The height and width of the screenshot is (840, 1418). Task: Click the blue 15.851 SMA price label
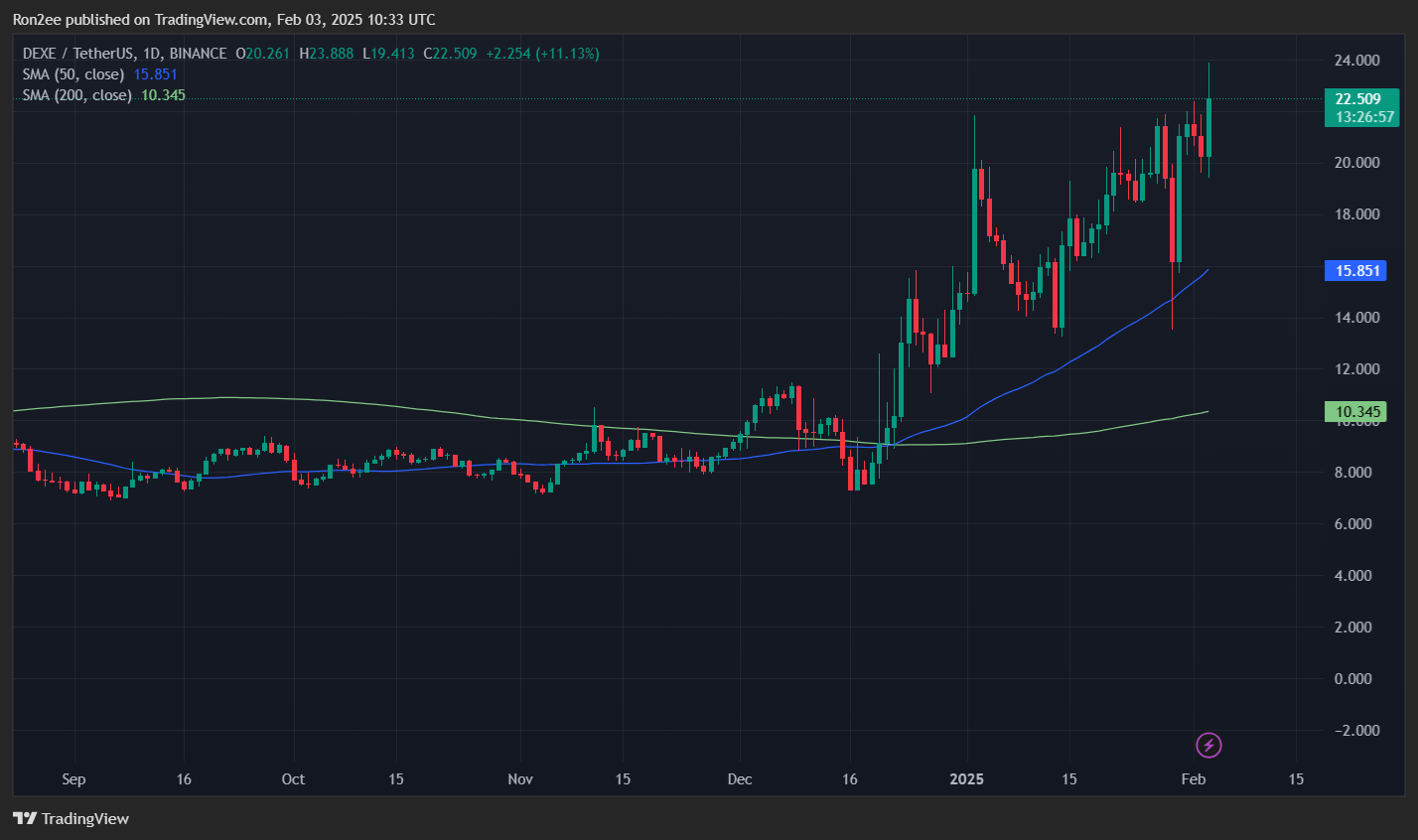pos(1356,270)
